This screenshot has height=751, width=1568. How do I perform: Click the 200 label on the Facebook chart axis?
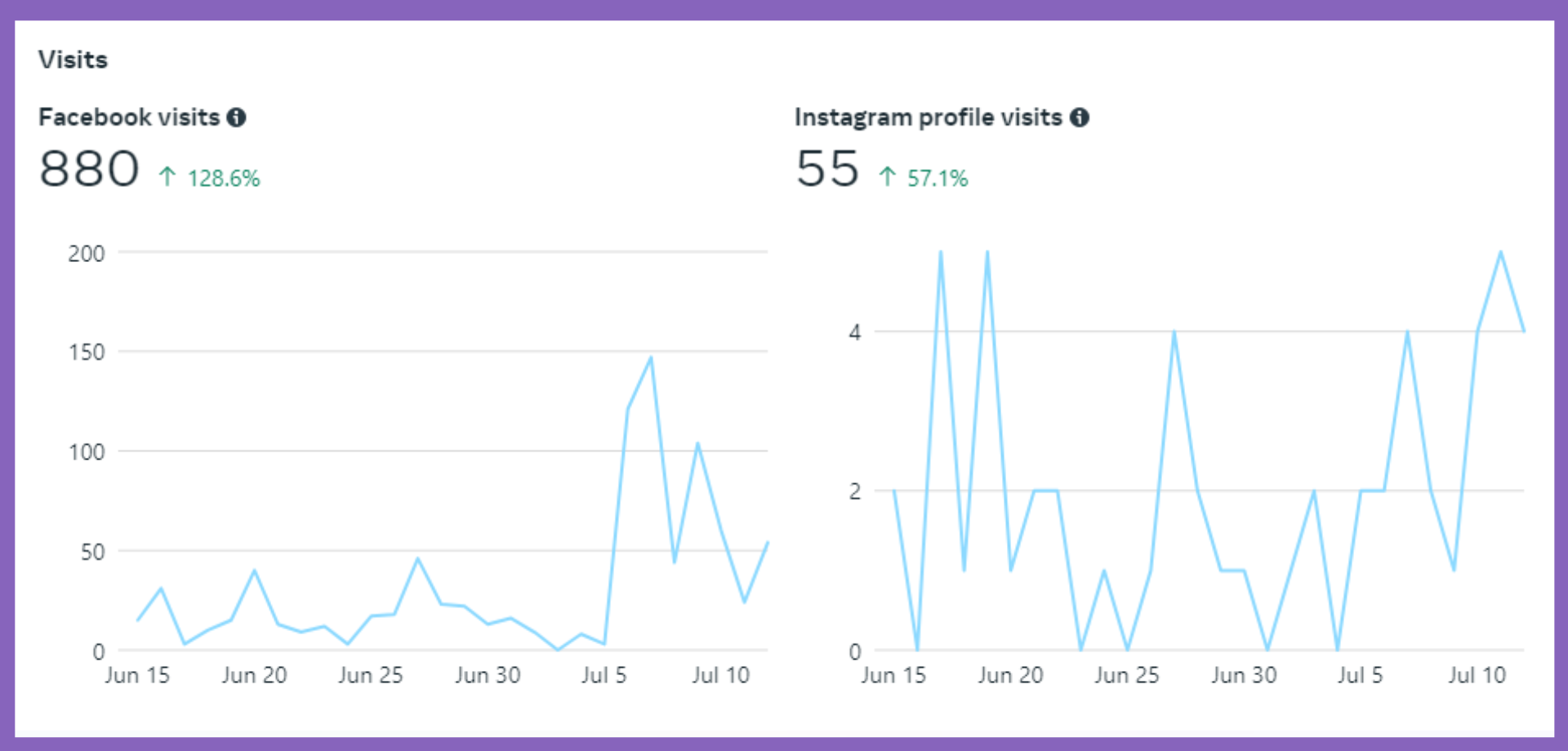87,254
